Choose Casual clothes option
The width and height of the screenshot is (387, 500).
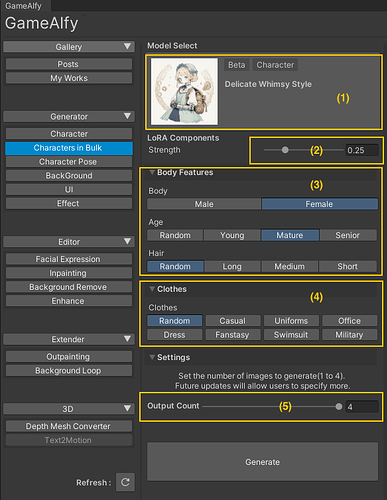(x=233, y=321)
